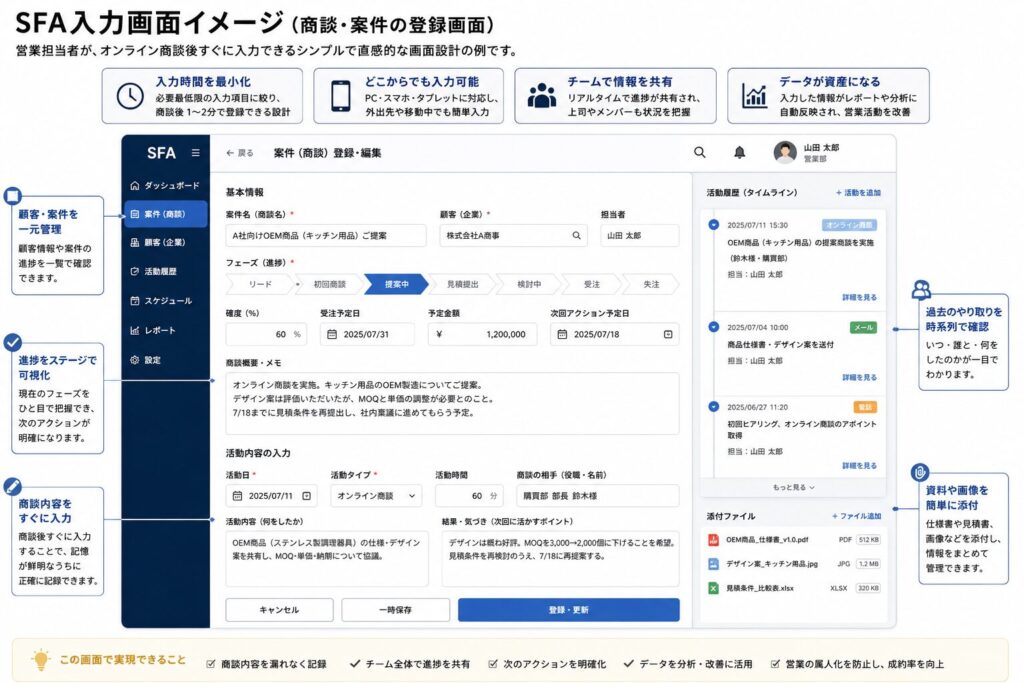Click the 活動時間 field showing 60 分
The width and height of the screenshot is (1024, 683).
point(470,496)
